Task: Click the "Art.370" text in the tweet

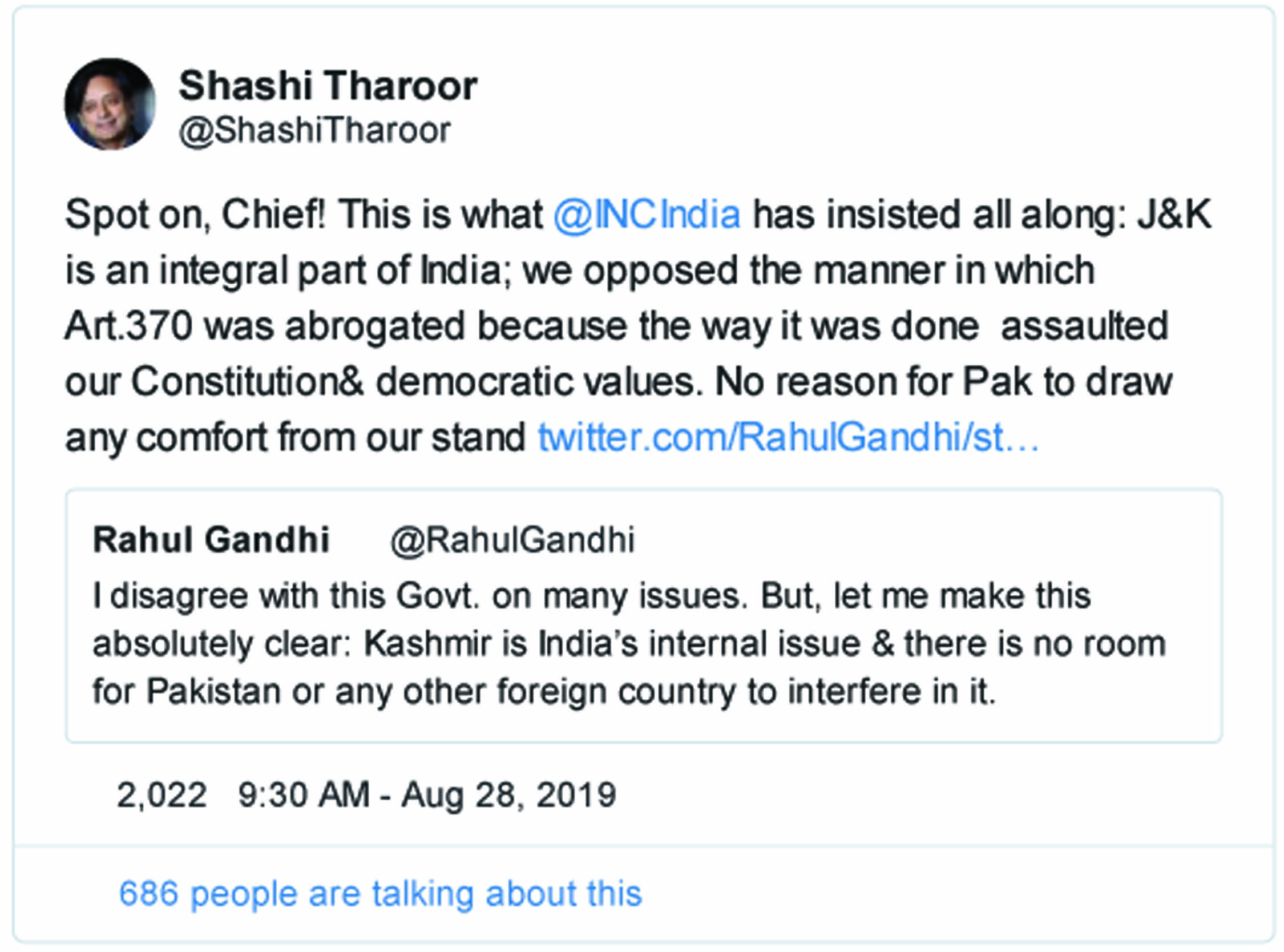Action: (x=128, y=326)
